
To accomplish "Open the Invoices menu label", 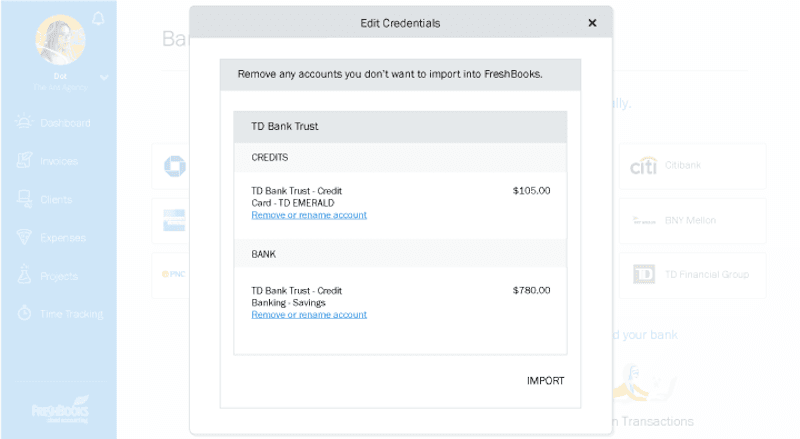I will tap(59, 161).
